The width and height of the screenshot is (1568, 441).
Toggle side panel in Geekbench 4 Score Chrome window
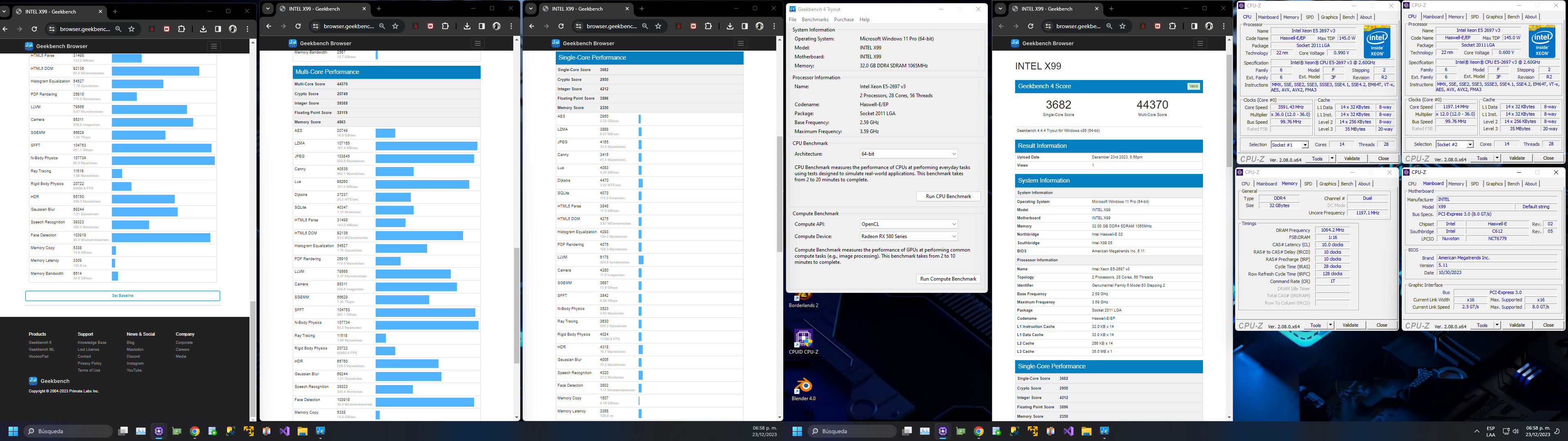click(x=1194, y=26)
